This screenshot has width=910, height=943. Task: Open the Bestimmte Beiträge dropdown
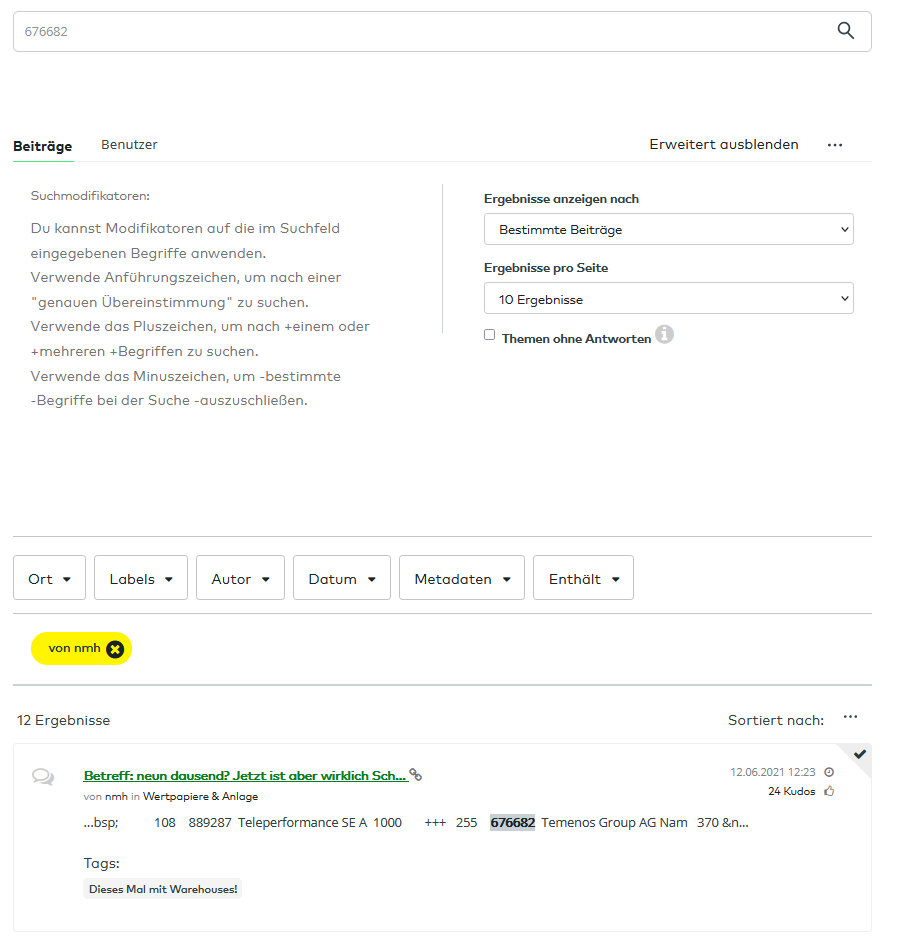click(668, 229)
